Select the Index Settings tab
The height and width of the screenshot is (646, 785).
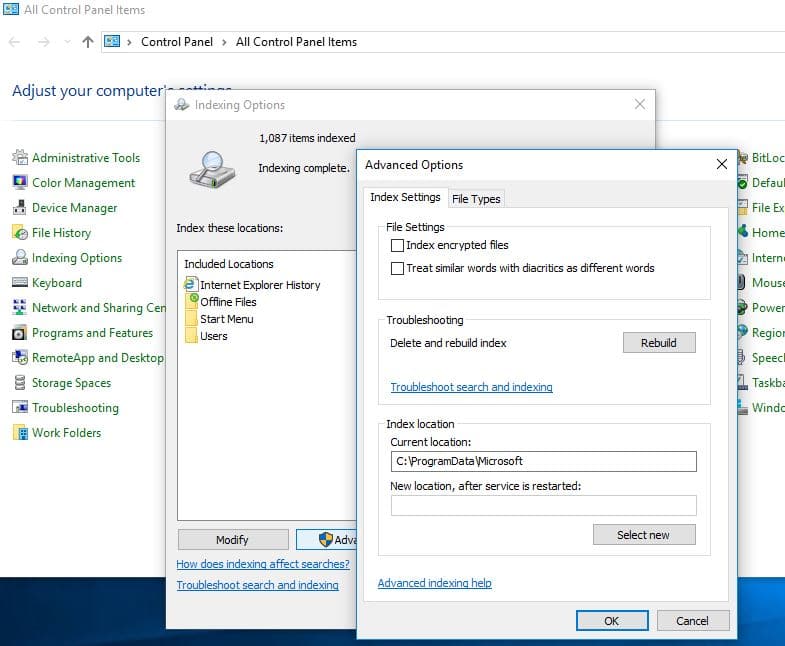pyautogui.click(x=405, y=198)
